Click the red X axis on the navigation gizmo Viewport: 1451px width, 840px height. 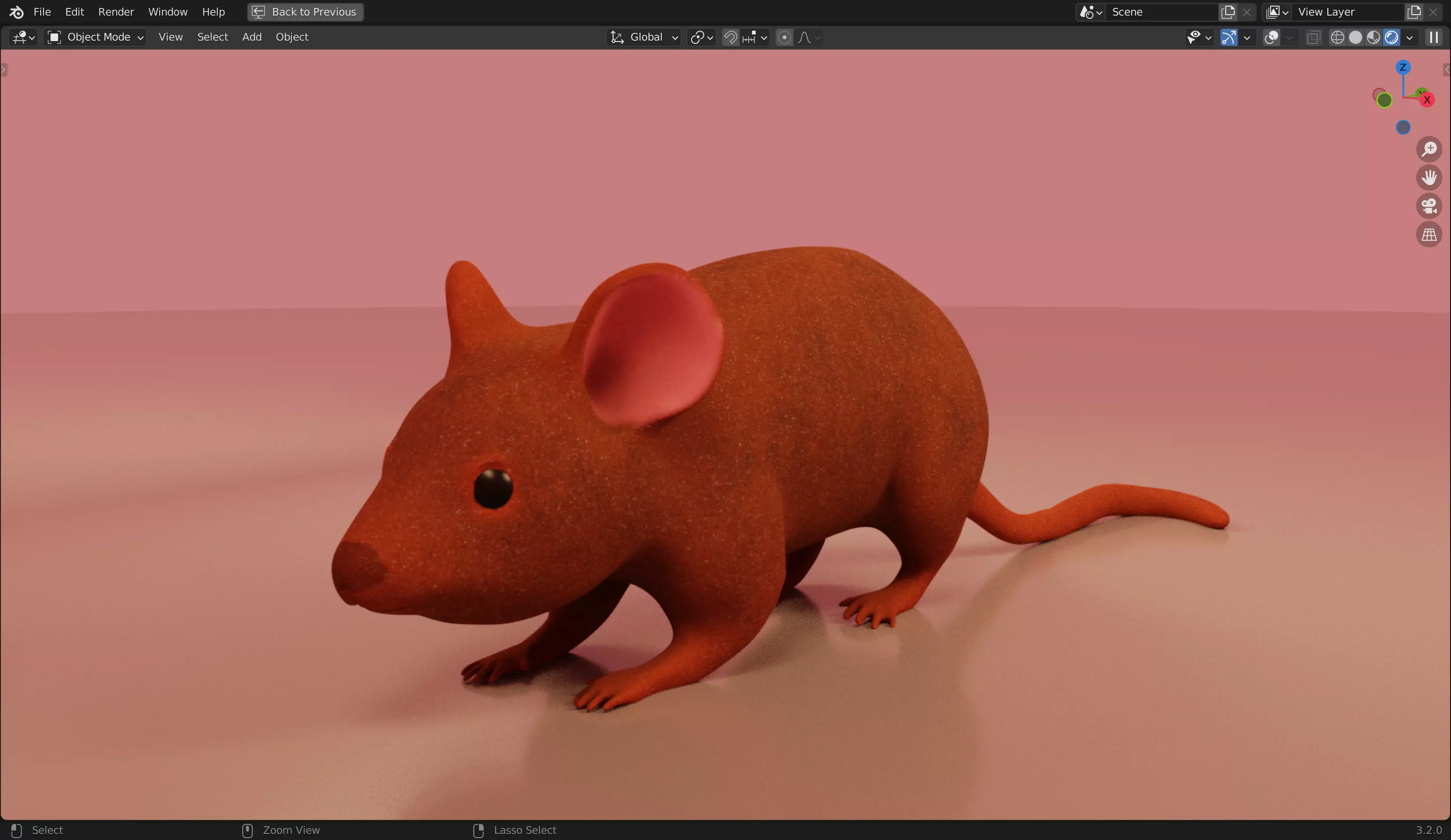1427,100
